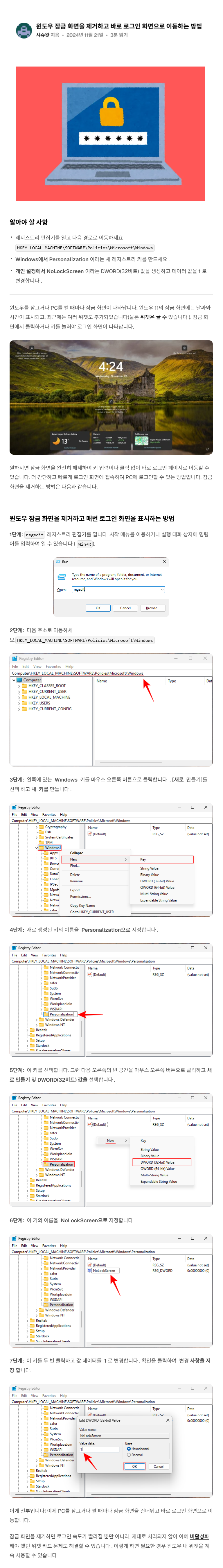223x1568 pixels.
Task: Choose Copy Key Name in step 3 menu
Action: point(82,906)
